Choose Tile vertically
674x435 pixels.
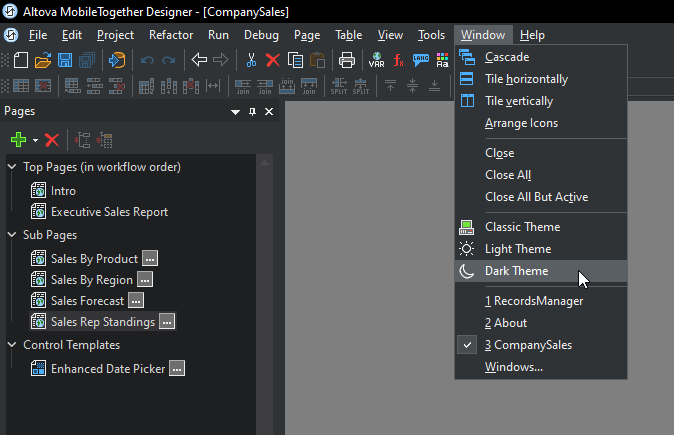541,101
